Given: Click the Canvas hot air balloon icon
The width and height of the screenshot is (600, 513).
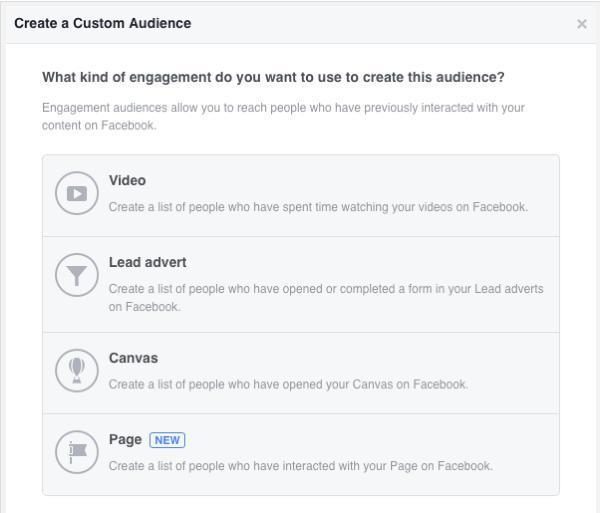Looking at the screenshot, I should 77,370.
